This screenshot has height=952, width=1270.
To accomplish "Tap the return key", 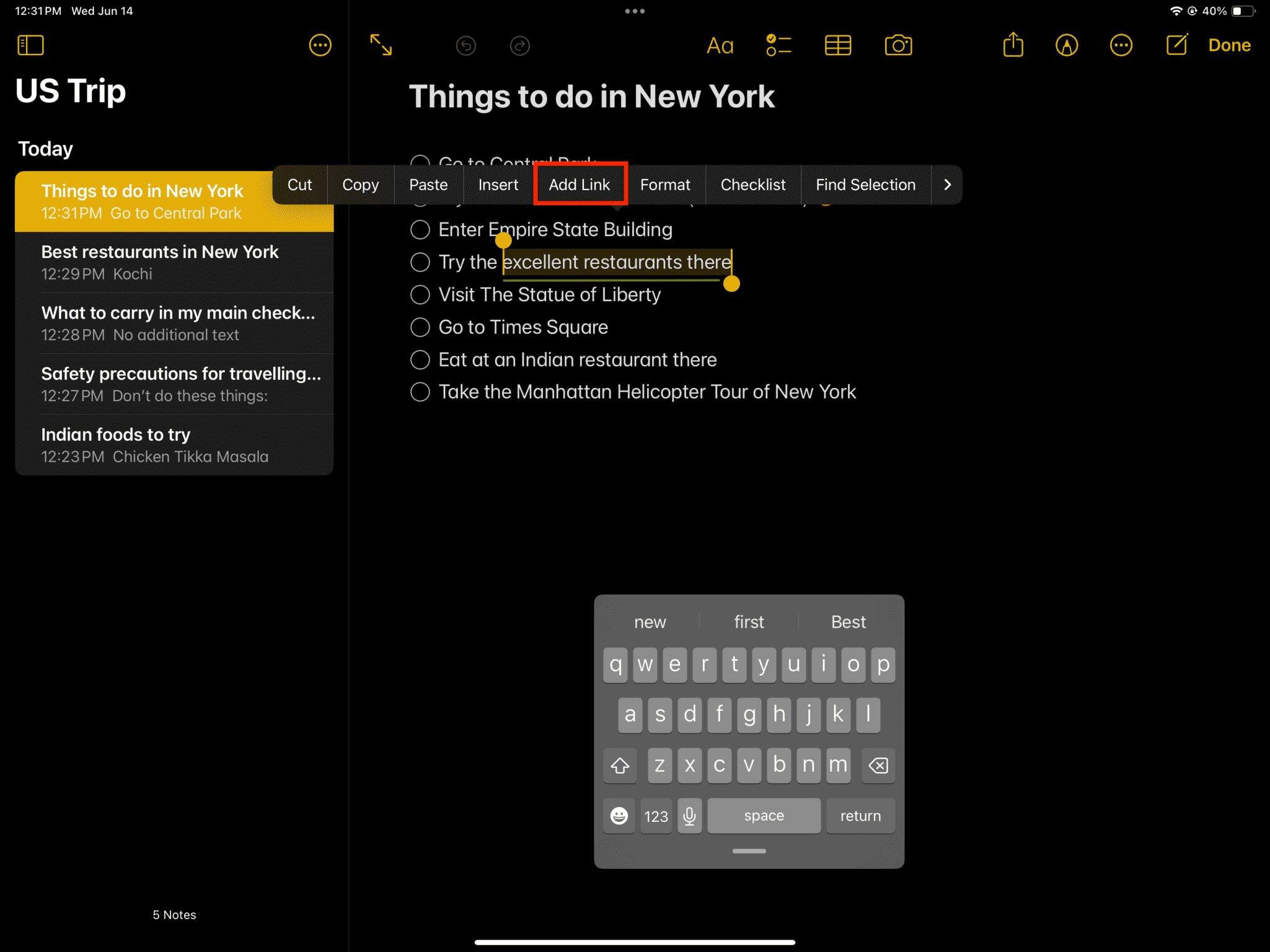I will pos(860,816).
